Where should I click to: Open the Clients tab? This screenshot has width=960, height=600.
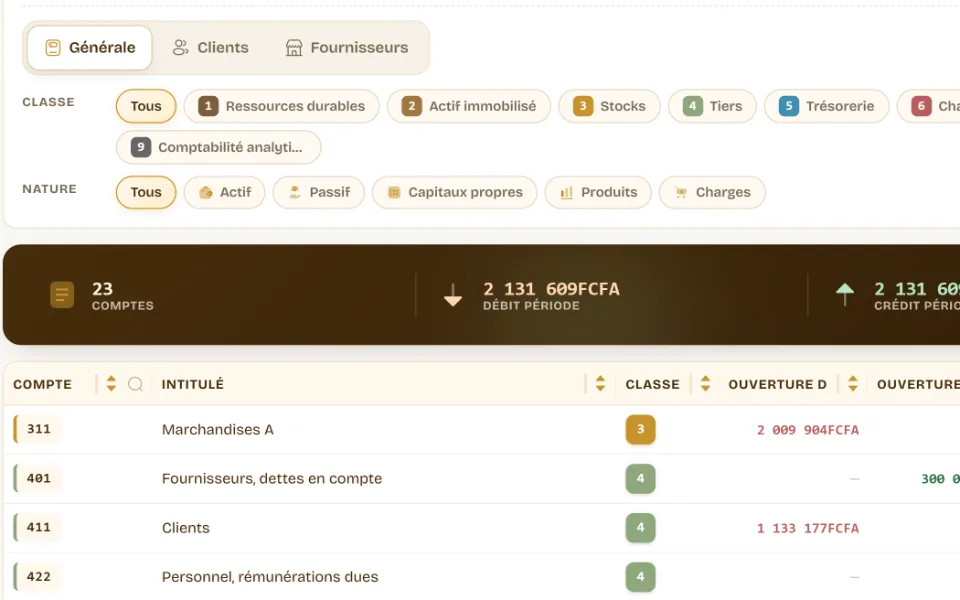(211, 48)
